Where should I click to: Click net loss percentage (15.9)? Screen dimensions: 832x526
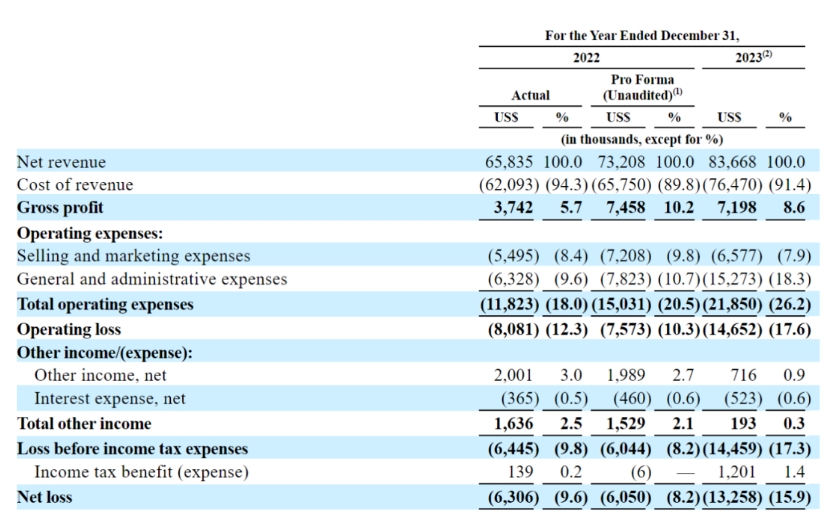[790, 497]
